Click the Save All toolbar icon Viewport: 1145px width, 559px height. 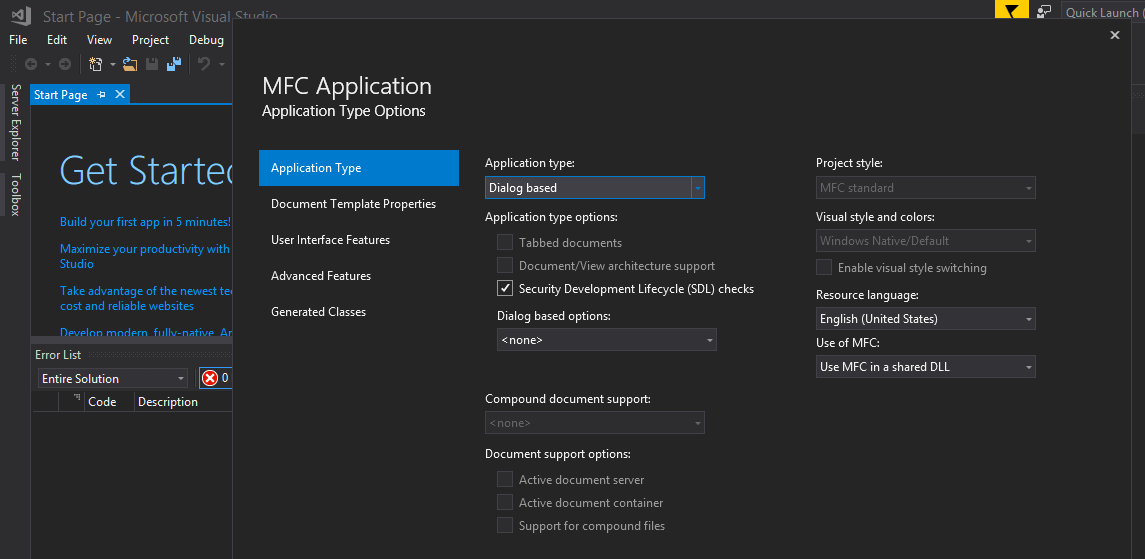174,64
